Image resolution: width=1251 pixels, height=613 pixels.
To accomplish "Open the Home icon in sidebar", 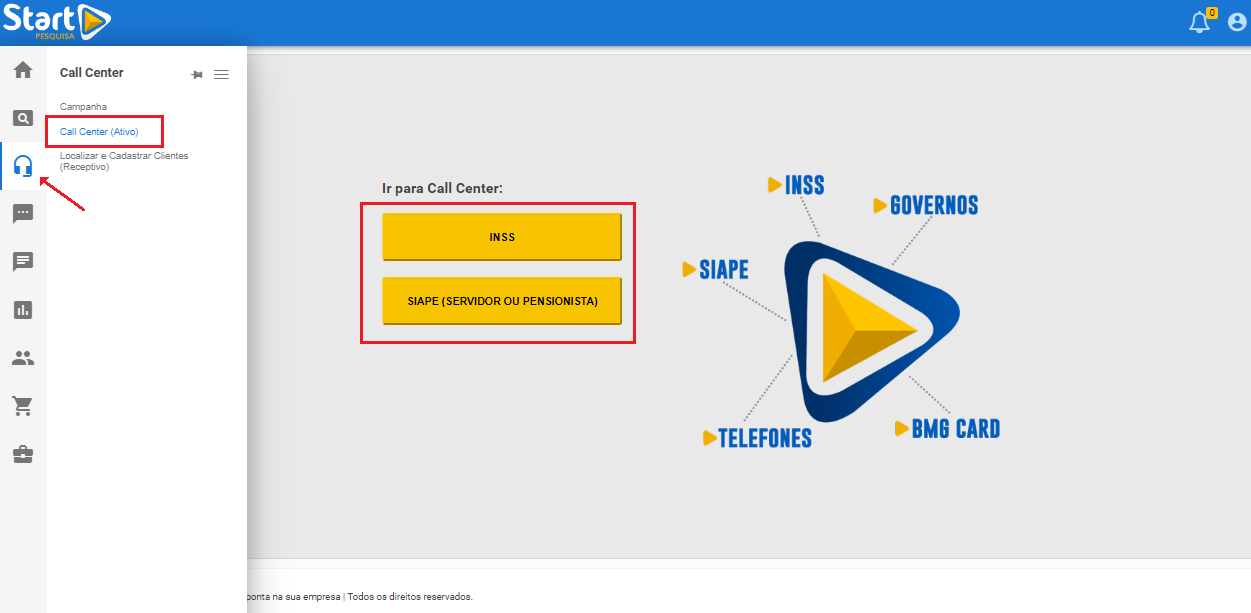I will coord(22,70).
